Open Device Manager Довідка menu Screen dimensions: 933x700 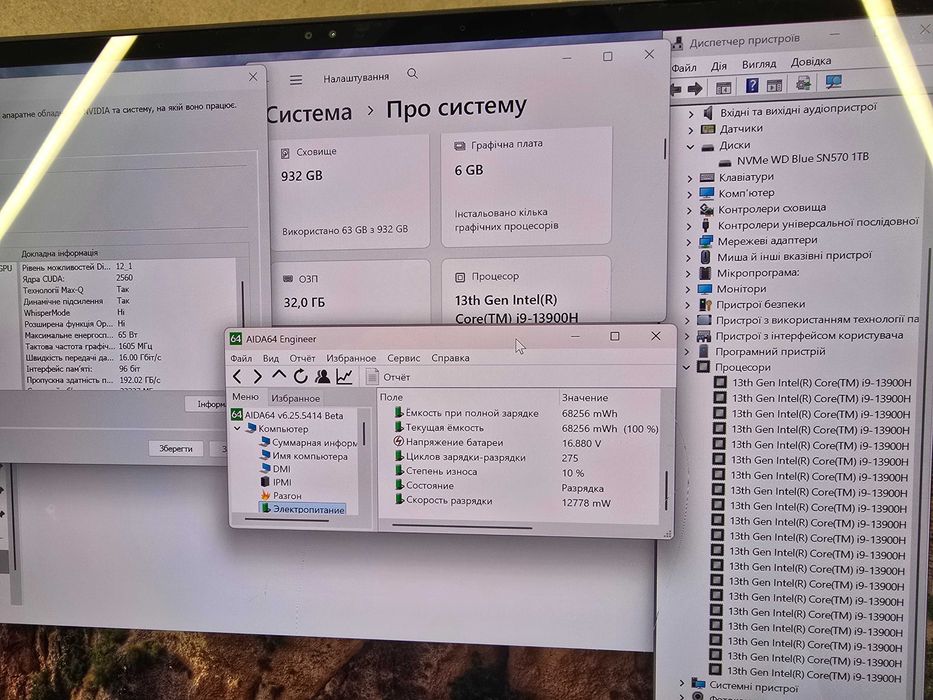(810, 61)
